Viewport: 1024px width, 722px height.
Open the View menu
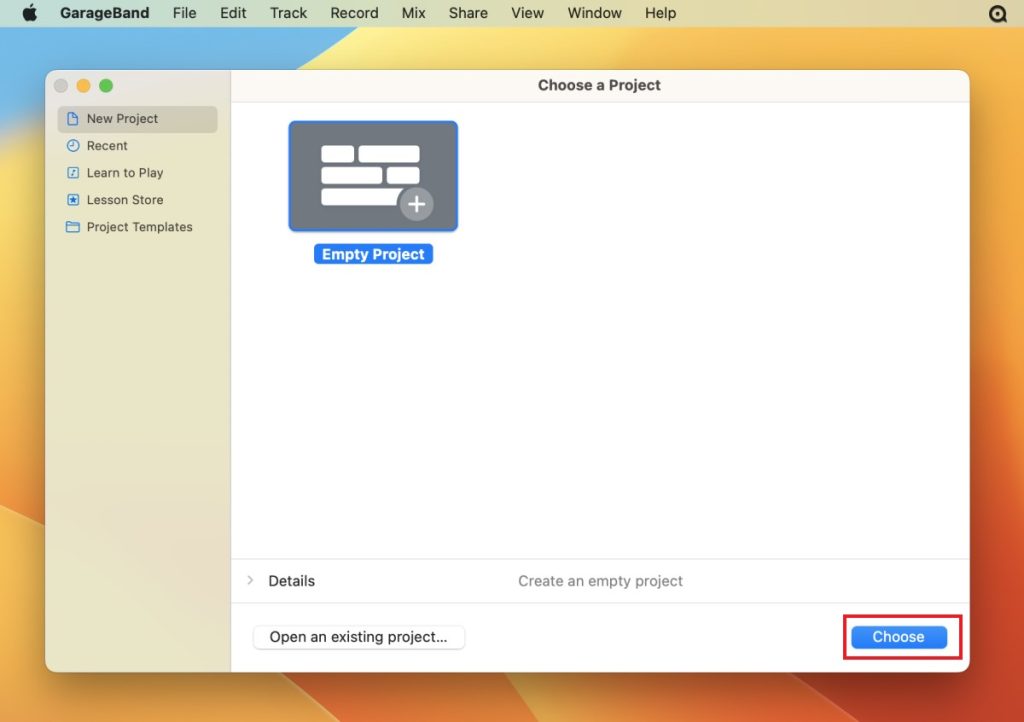coord(527,13)
